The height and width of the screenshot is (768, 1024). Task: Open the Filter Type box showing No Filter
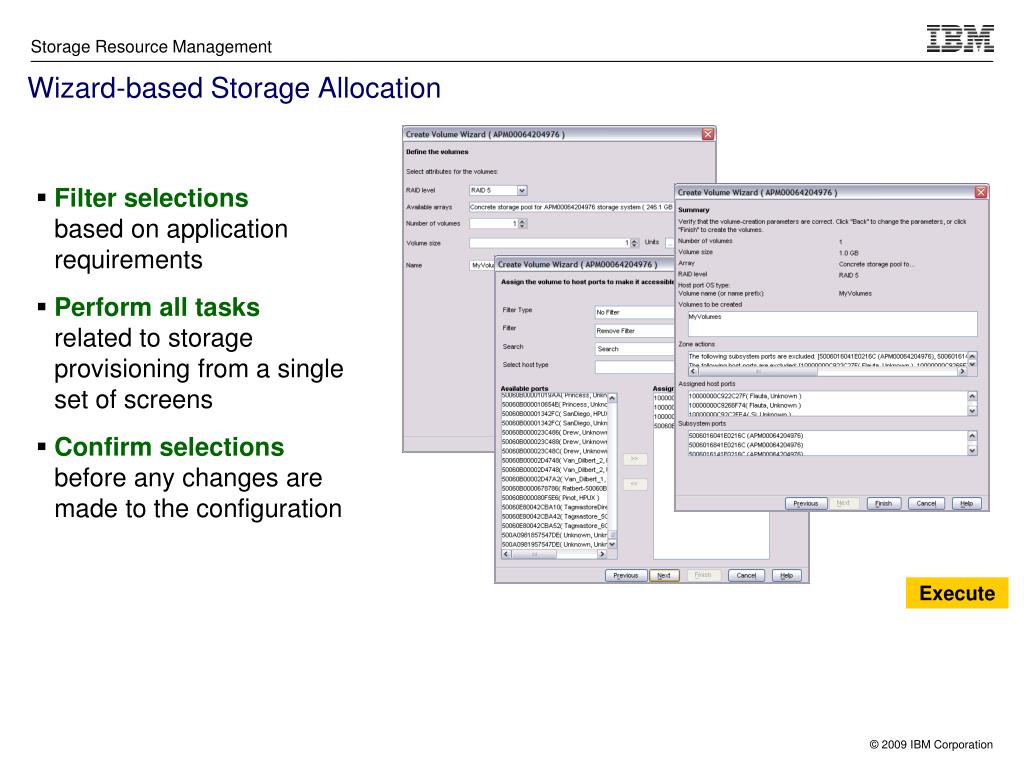pyautogui.click(x=634, y=312)
